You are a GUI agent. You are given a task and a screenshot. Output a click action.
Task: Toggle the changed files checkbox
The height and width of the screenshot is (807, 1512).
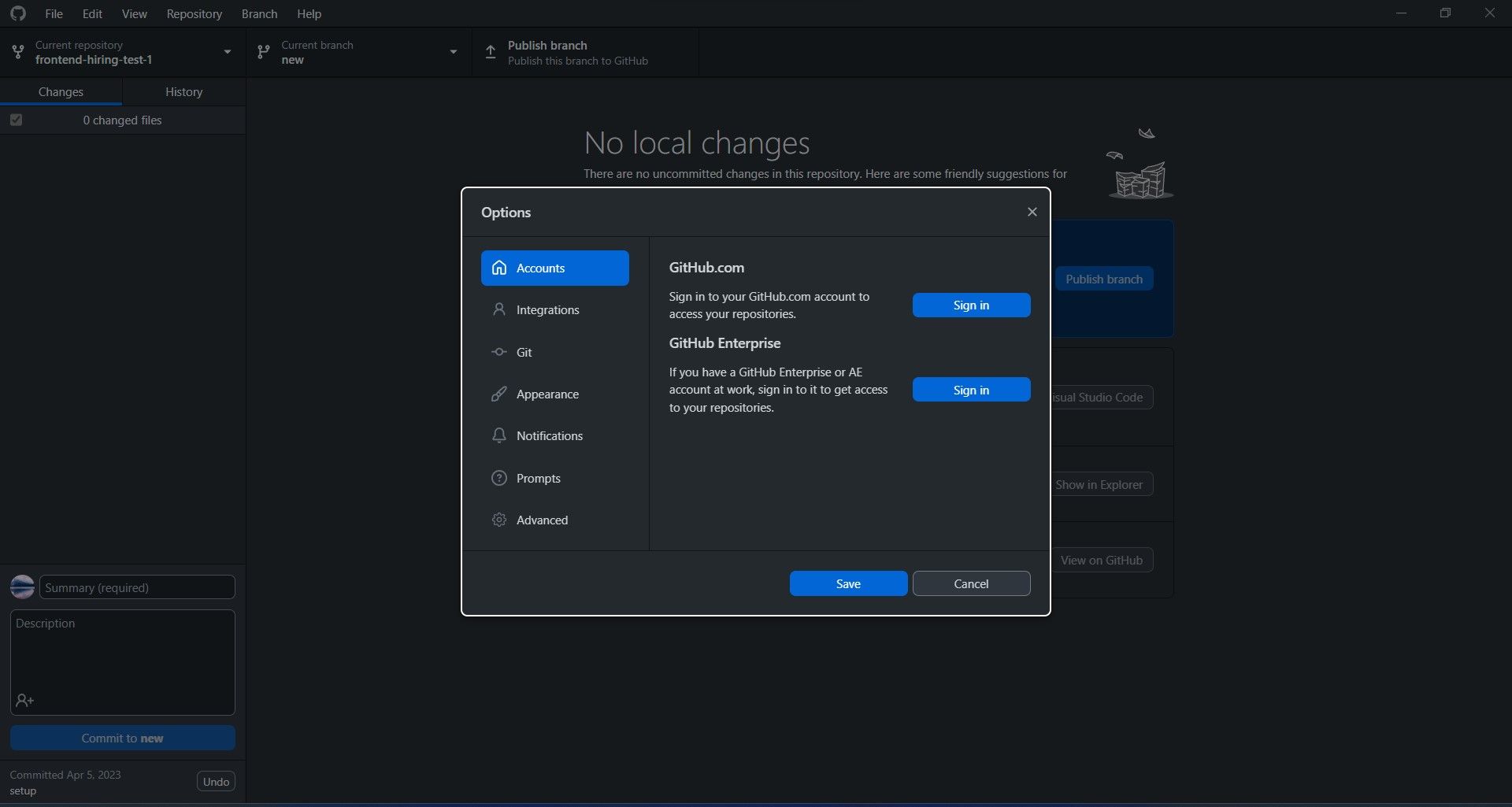[x=17, y=120]
